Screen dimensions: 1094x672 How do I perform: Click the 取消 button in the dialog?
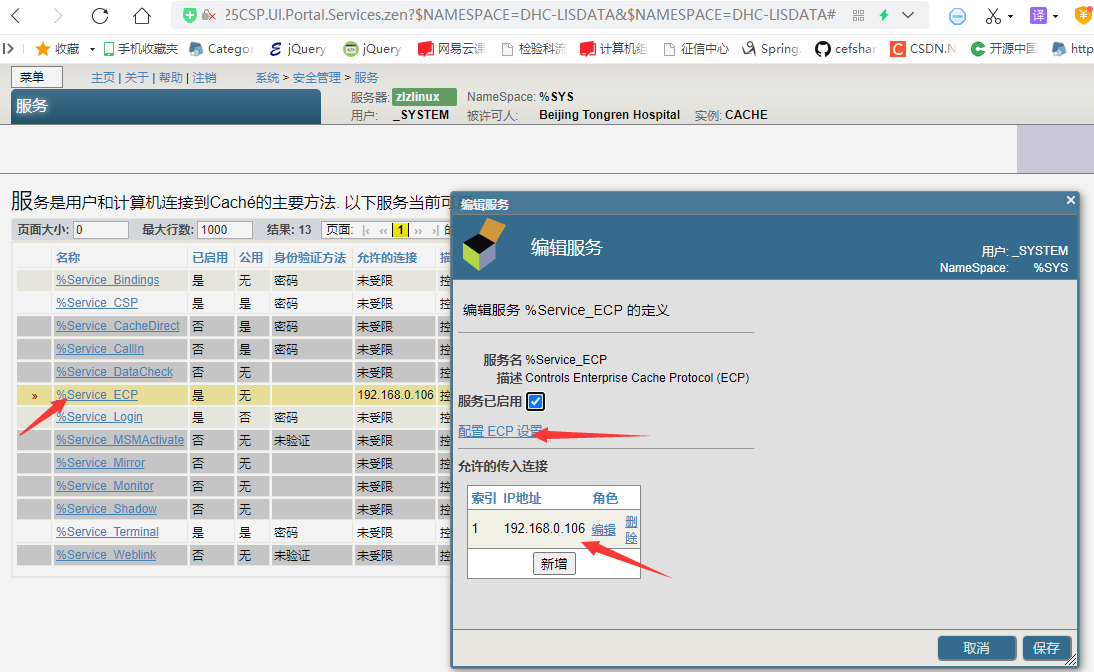point(976,648)
